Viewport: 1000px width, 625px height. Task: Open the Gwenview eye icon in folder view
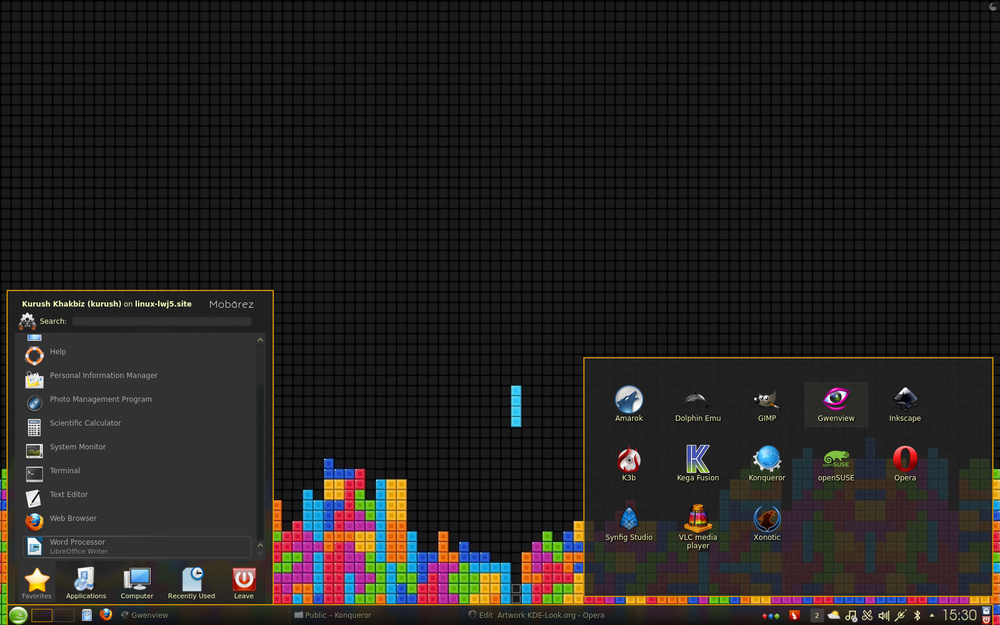[835, 404]
